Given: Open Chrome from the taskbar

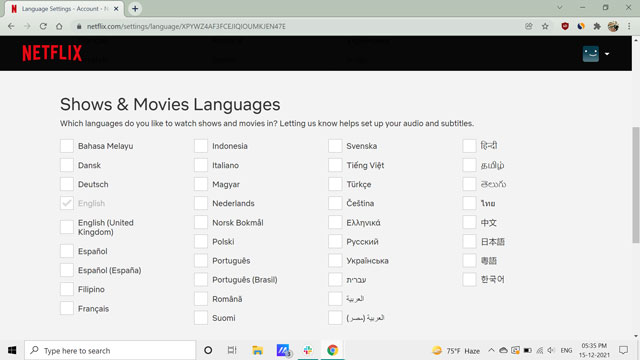Looking at the screenshot, I should 332,350.
